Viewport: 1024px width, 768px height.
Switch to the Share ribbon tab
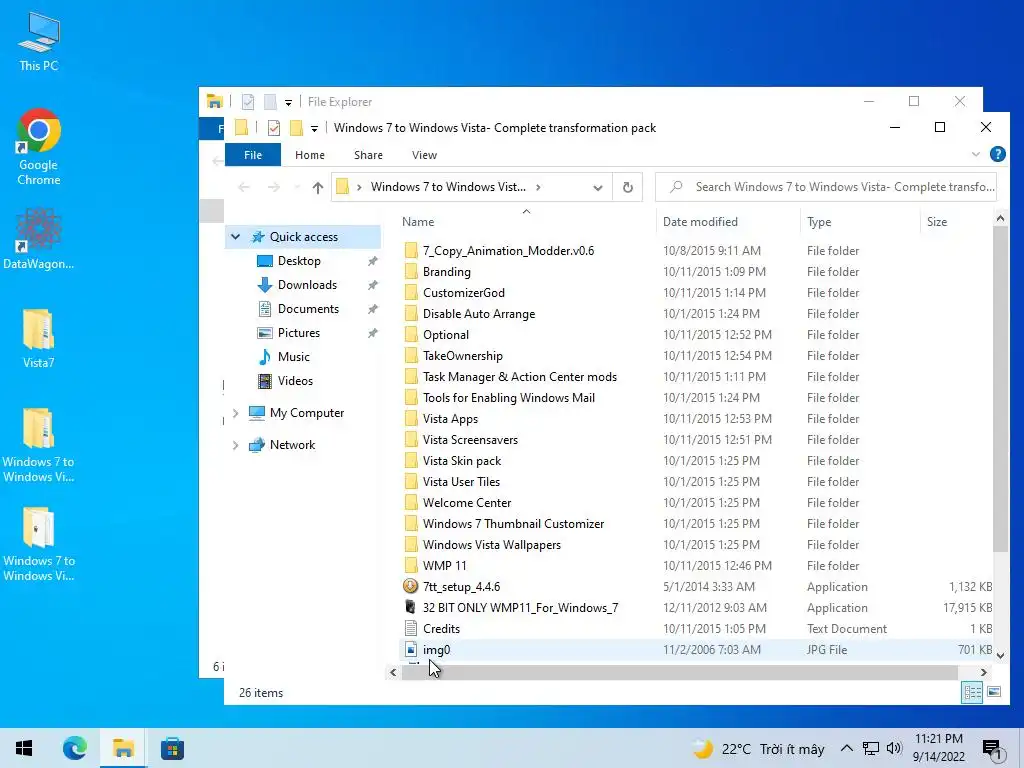368,155
